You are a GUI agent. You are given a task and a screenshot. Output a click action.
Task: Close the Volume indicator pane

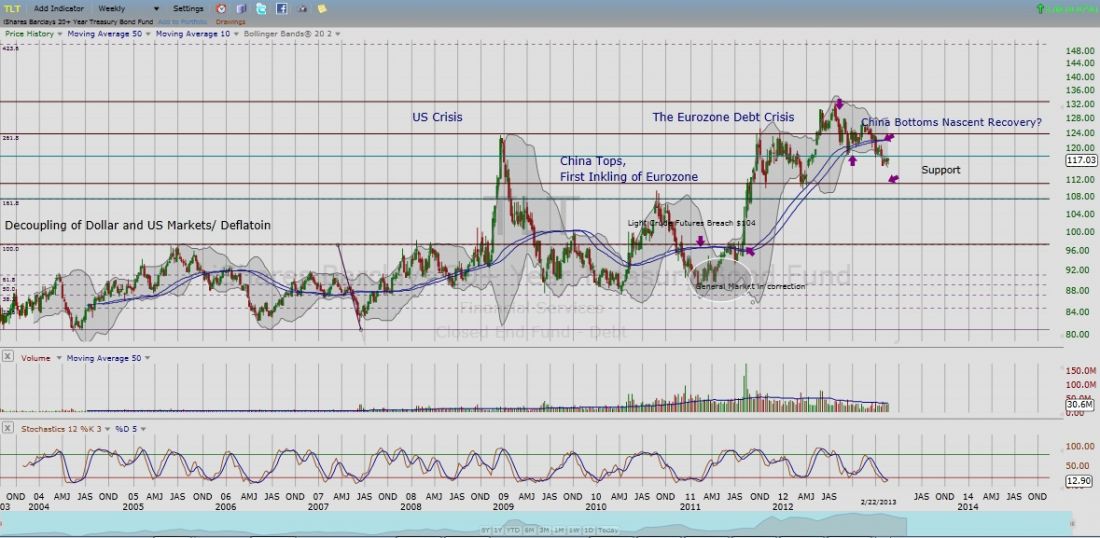8,356
